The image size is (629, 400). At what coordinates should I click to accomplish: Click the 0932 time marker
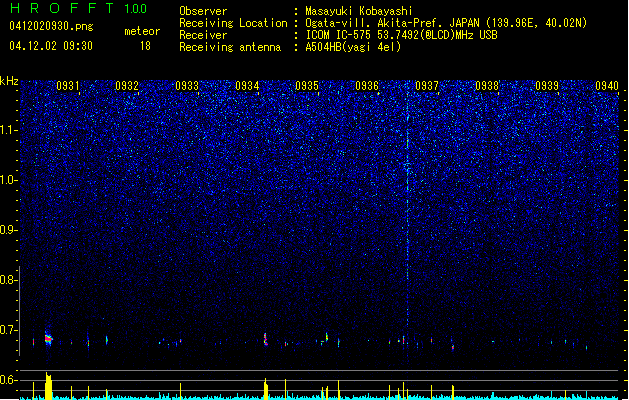tap(127, 86)
